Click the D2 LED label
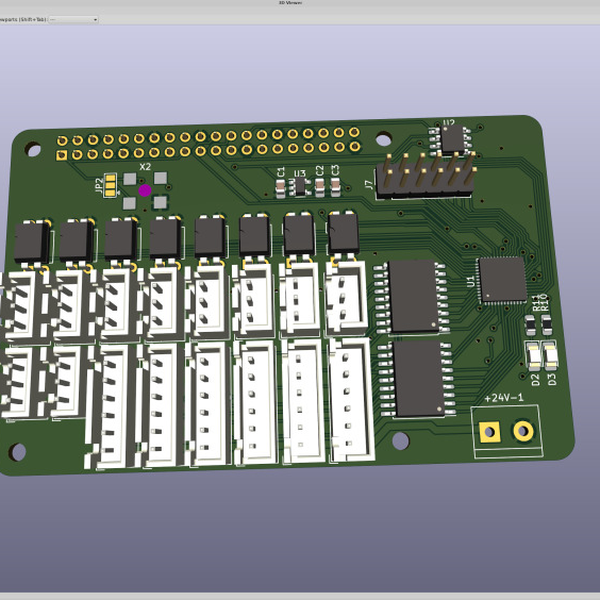The image size is (600, 600). [x=536, y=380]
